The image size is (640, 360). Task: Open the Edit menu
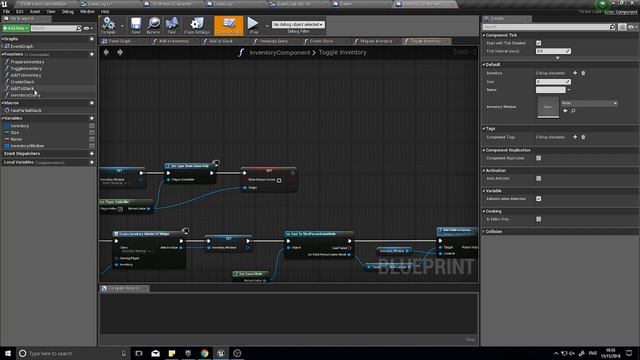(x=20, y=11)
